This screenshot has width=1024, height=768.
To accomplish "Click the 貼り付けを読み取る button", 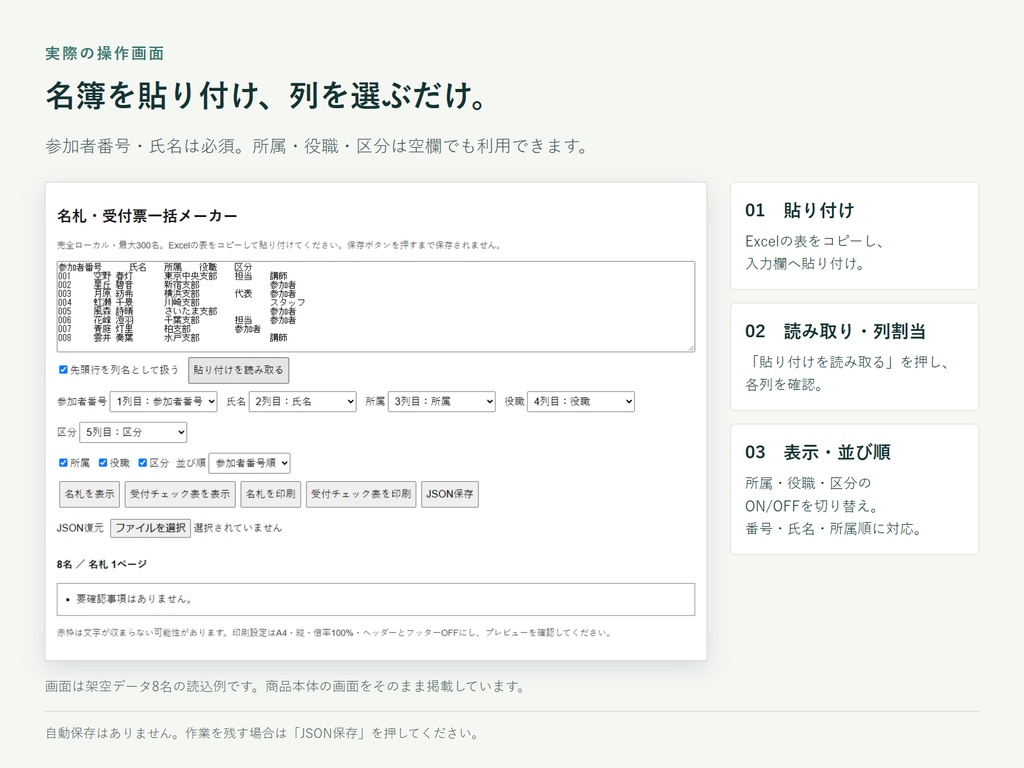I will click(x=238, y=370).
